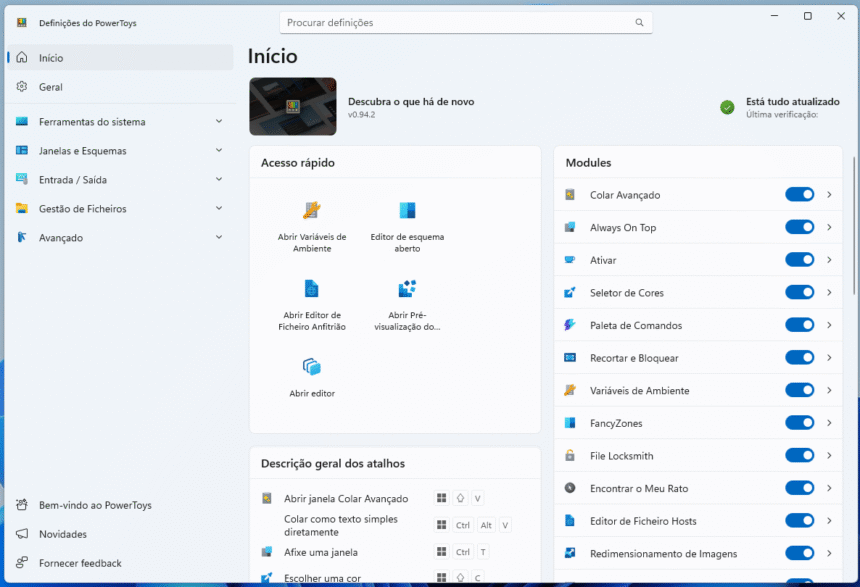Click the File Locksmith padlock icon
The width and height of the screenshot is (860, 587).
(x=570, y=456)
